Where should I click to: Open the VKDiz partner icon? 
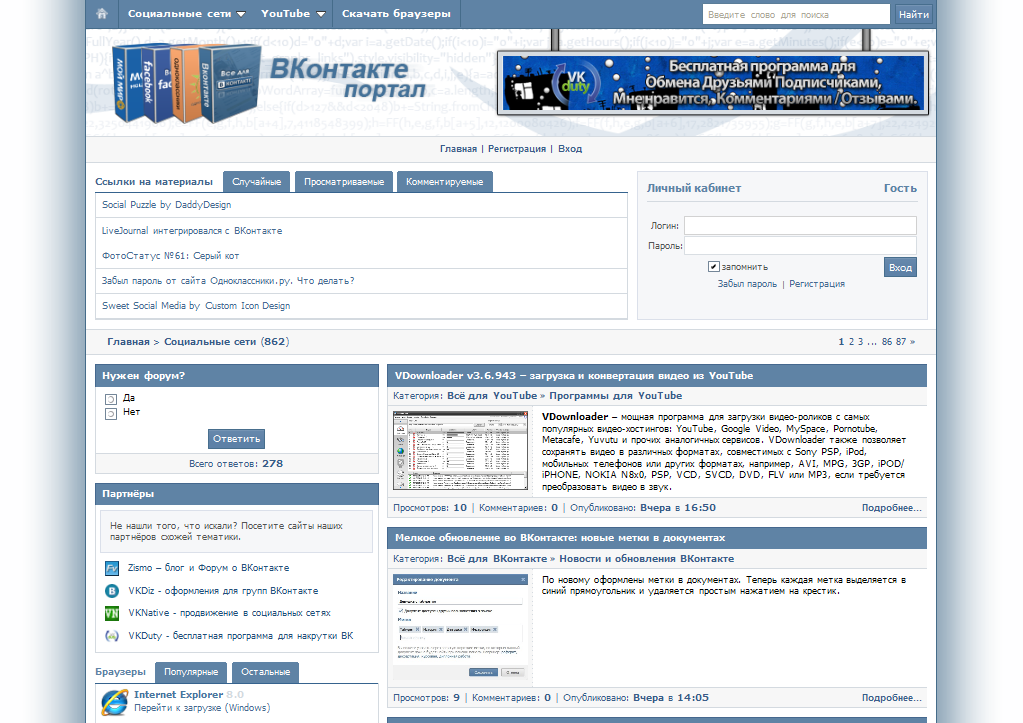[112, 591]
